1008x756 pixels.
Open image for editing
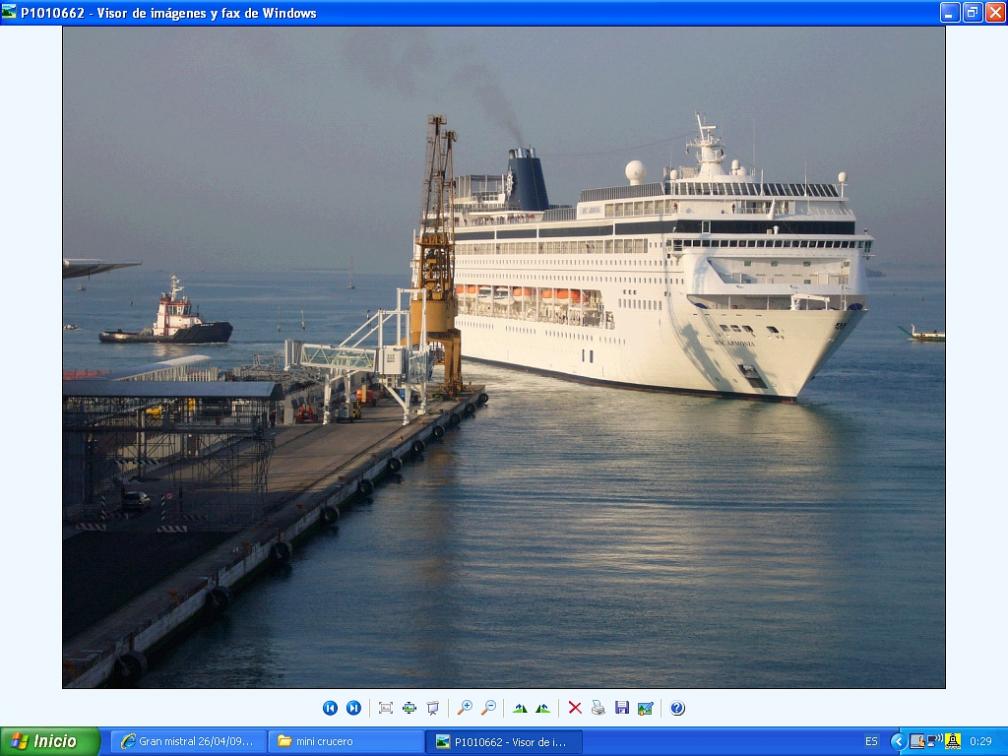tap(645, 708)
